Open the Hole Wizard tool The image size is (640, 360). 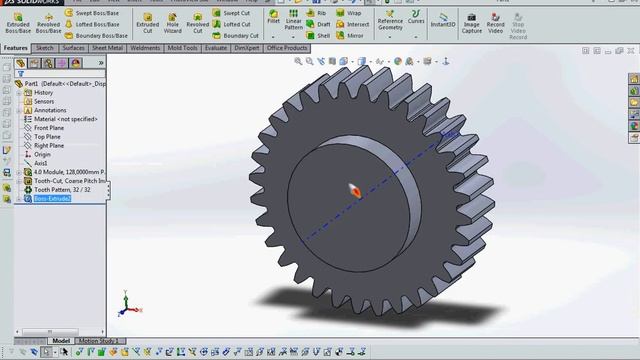173,22
